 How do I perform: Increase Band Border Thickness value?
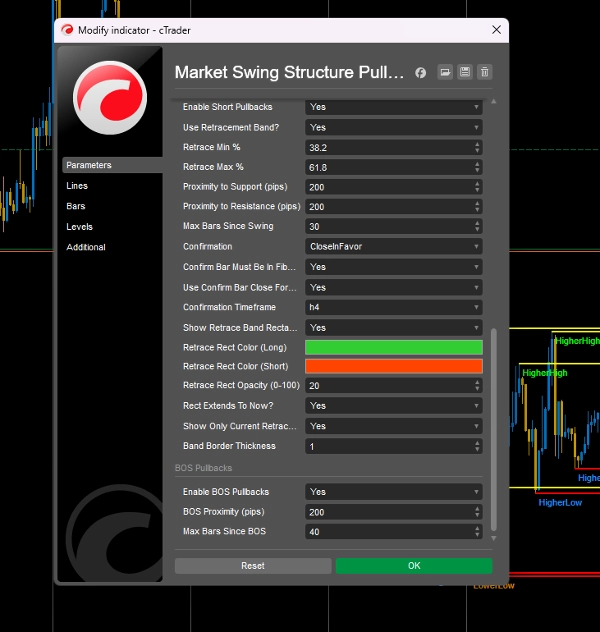coord(478,443)
